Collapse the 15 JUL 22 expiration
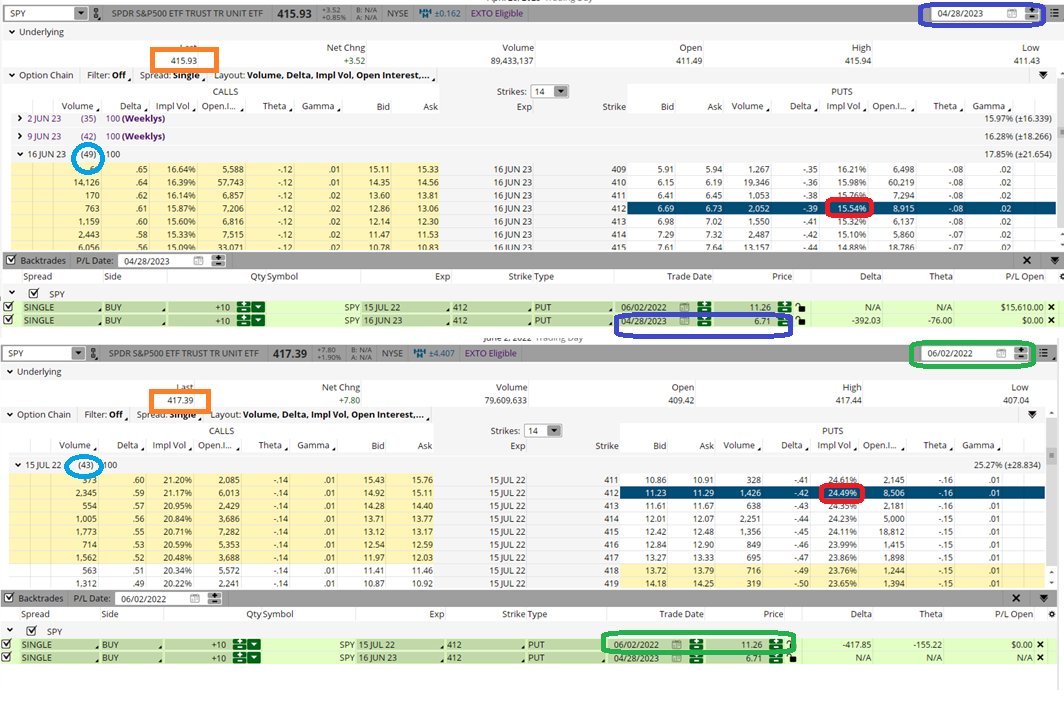The width and height of the screenshot is (1064, 712). click(x=18, y=465)
